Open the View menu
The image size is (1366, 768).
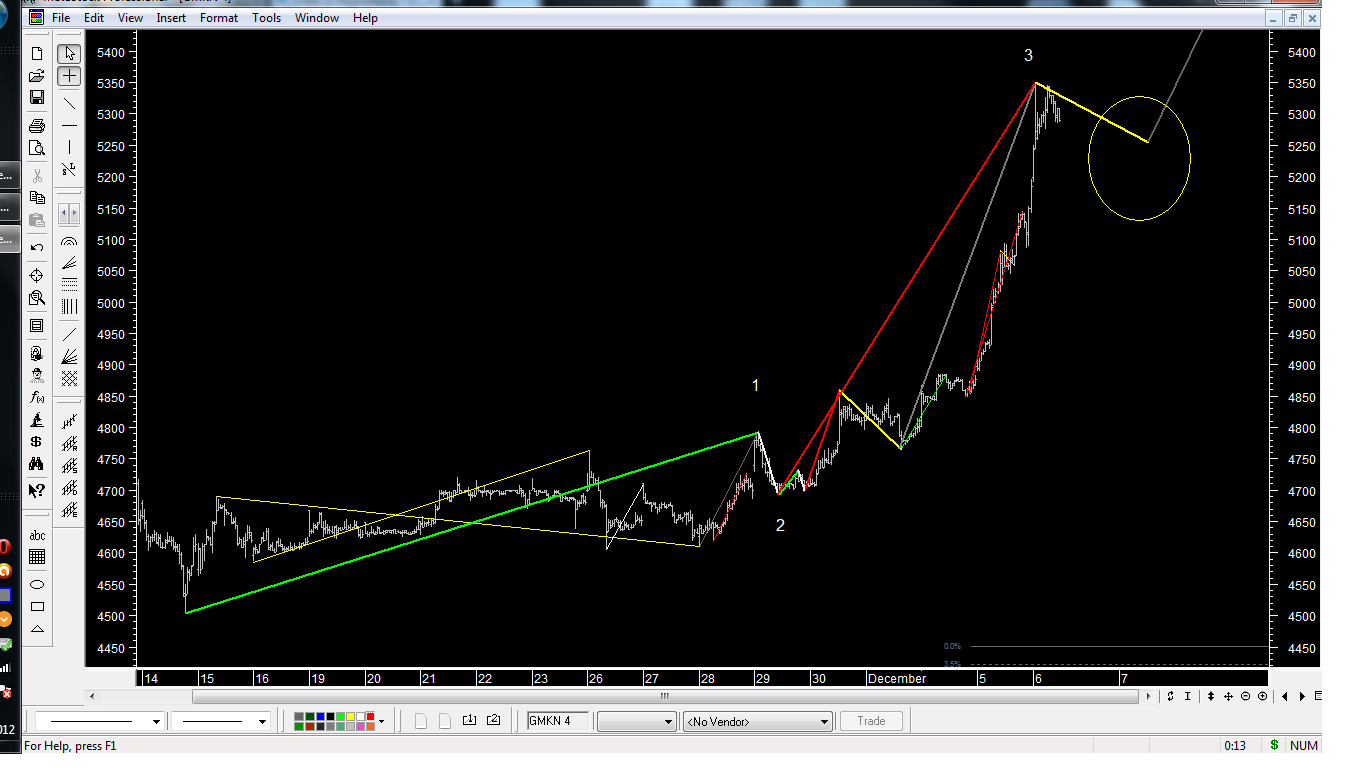point(130,18)
